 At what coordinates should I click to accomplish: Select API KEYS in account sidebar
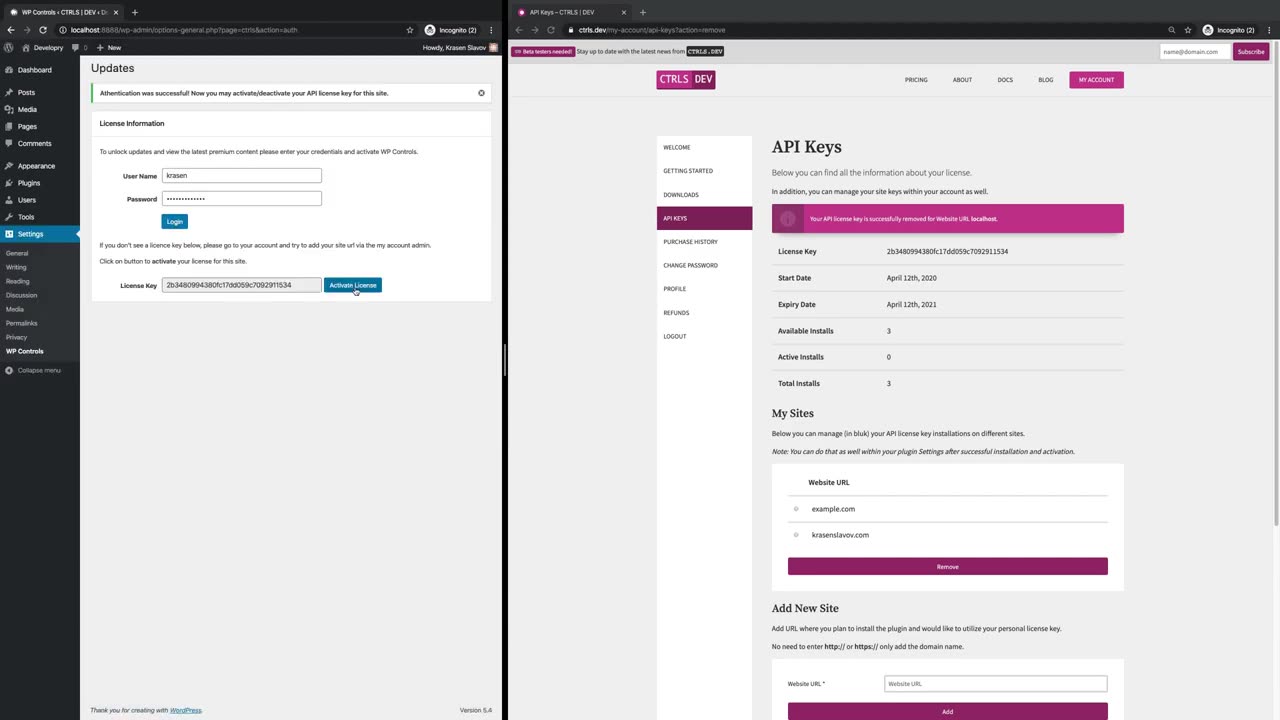point(704,218)
